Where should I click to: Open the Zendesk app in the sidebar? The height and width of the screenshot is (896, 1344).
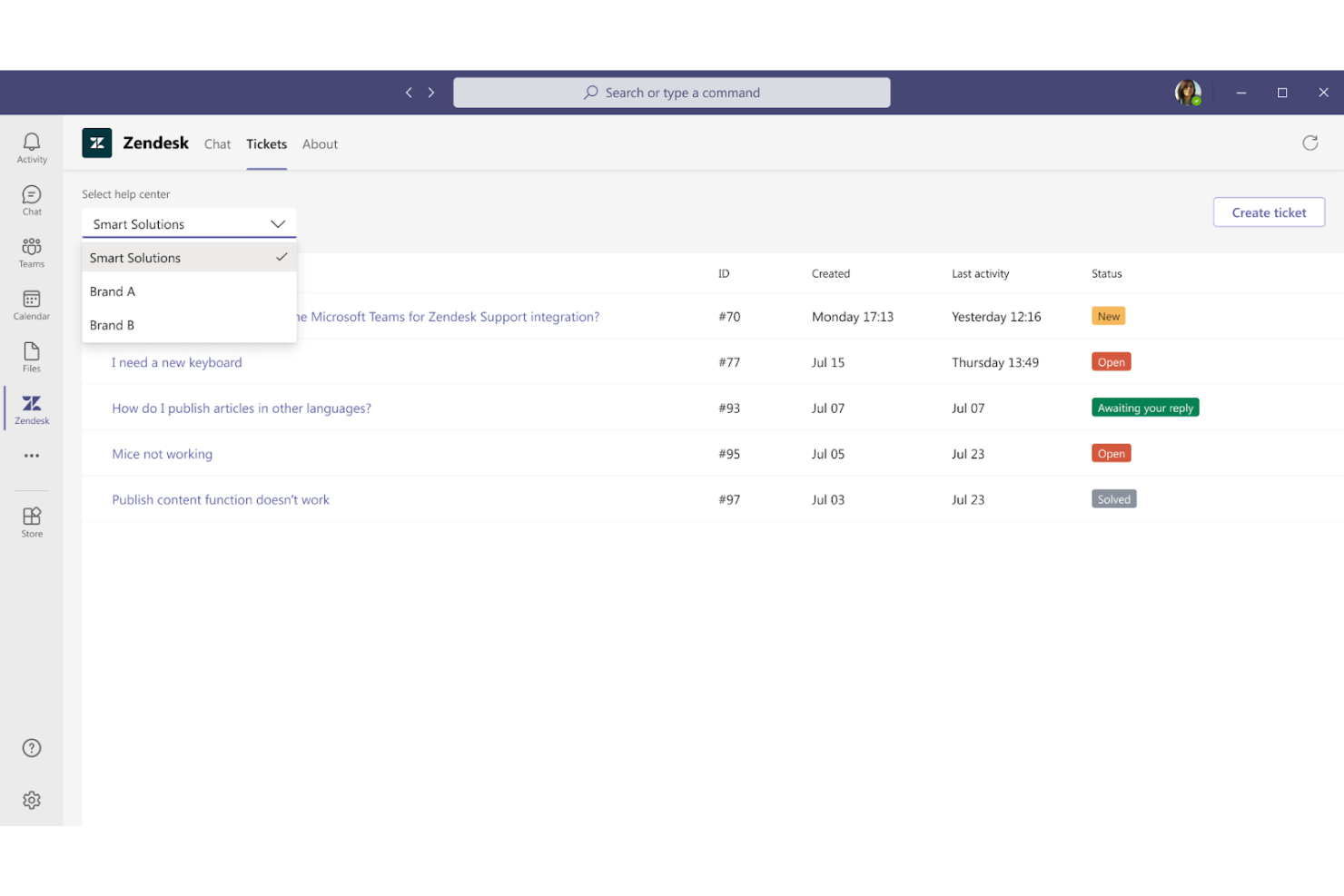[31, 409]
